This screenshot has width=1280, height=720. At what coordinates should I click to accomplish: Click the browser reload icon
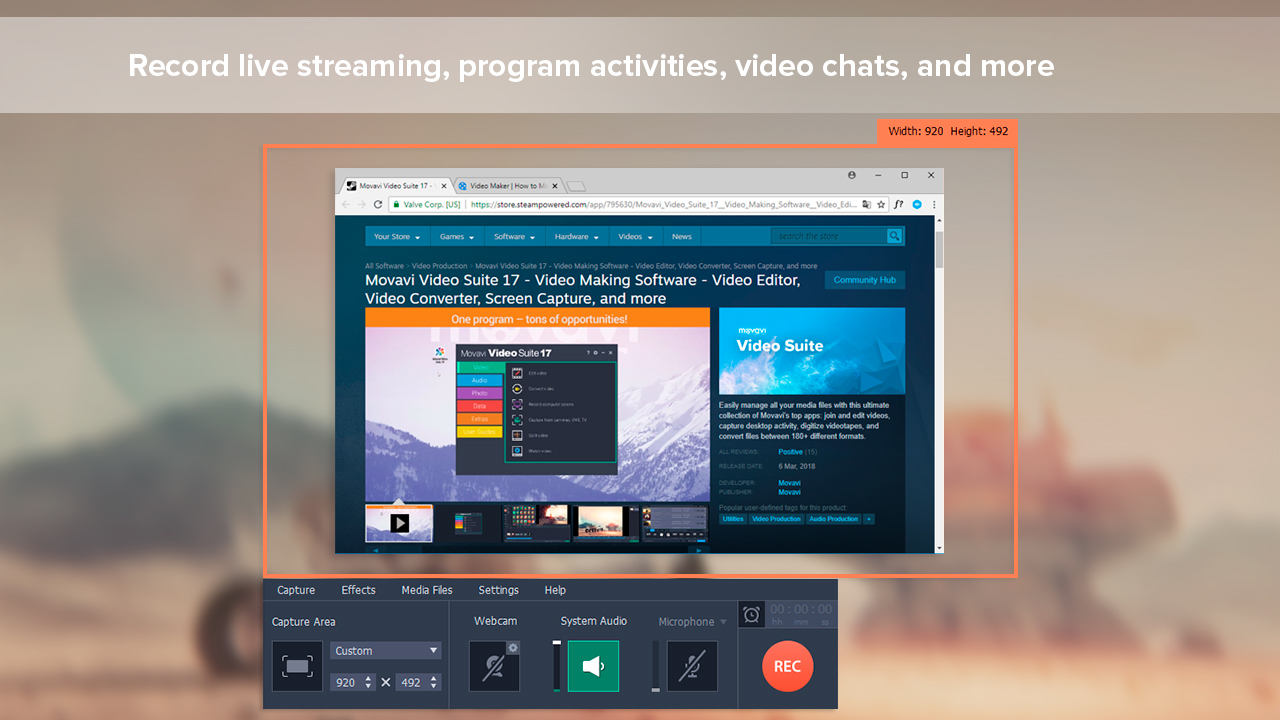[377, 204]
